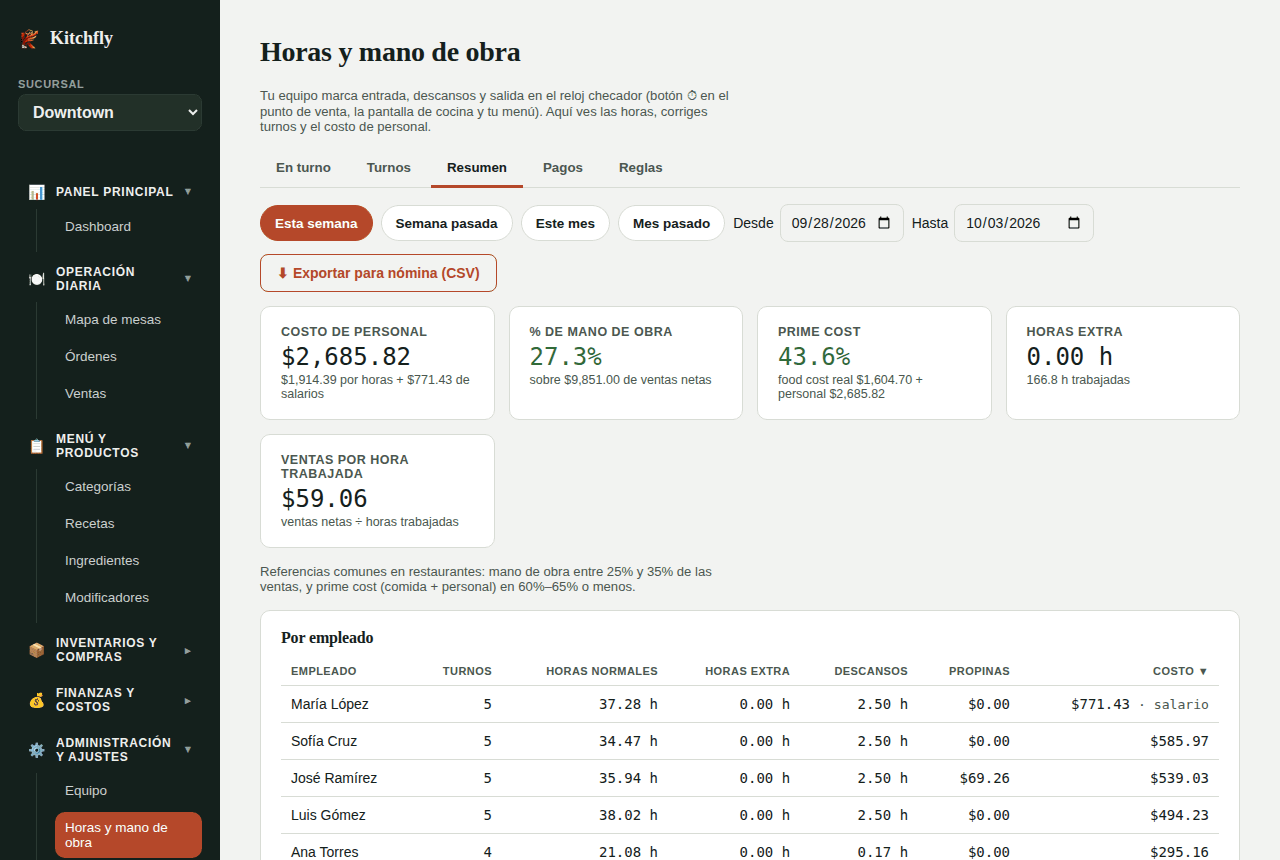
Task: Click the José Ramírez propinas value $69.26
Action: [984, 778]
